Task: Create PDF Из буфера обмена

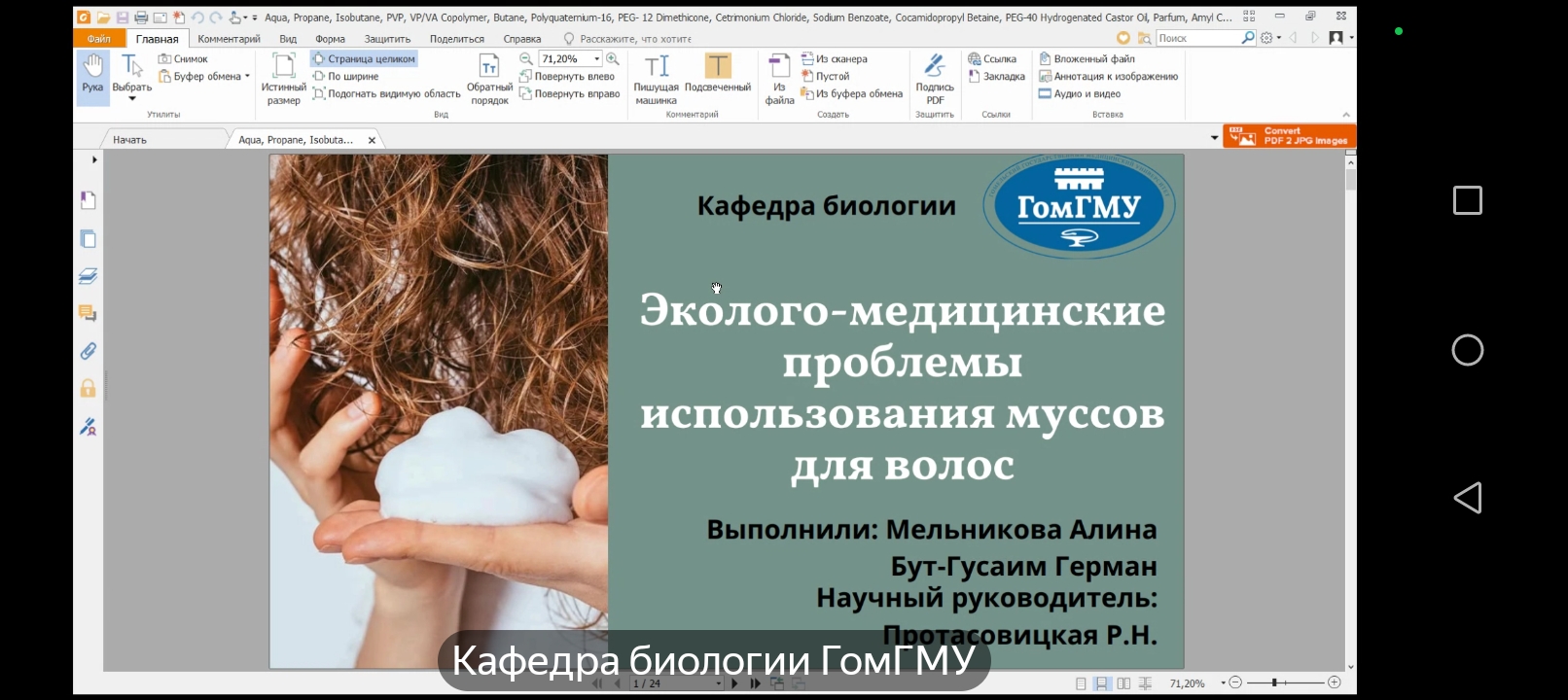Action: (x=851, y=94)
